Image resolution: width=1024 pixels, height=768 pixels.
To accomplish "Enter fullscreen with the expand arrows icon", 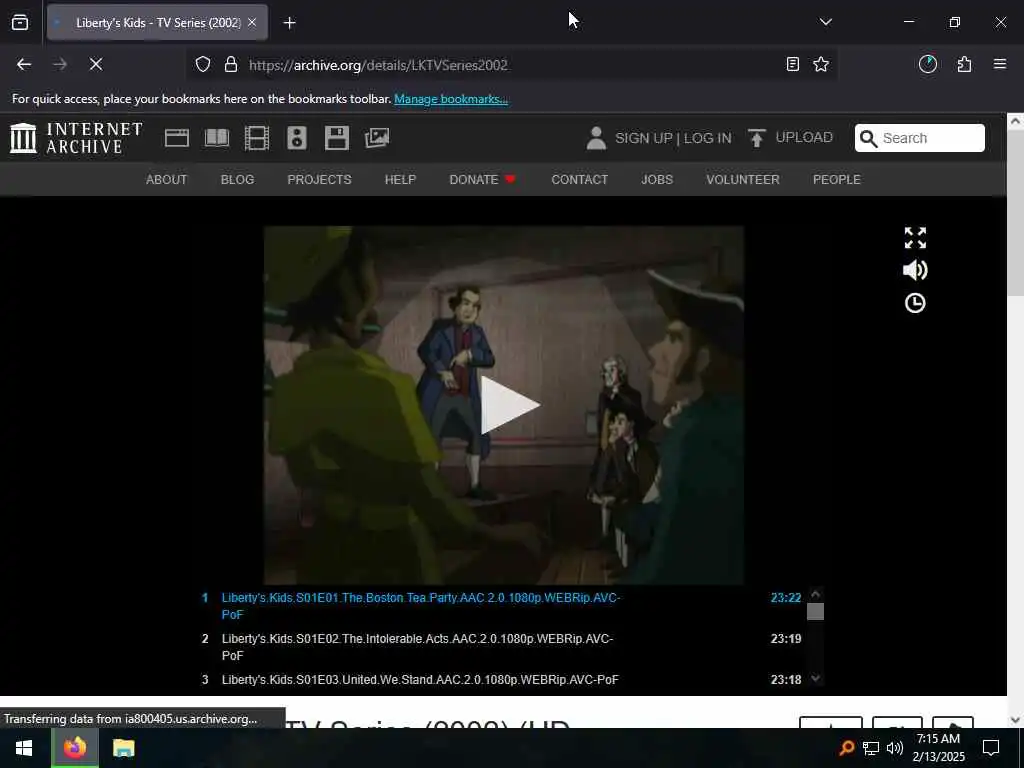I will point(915,238).
